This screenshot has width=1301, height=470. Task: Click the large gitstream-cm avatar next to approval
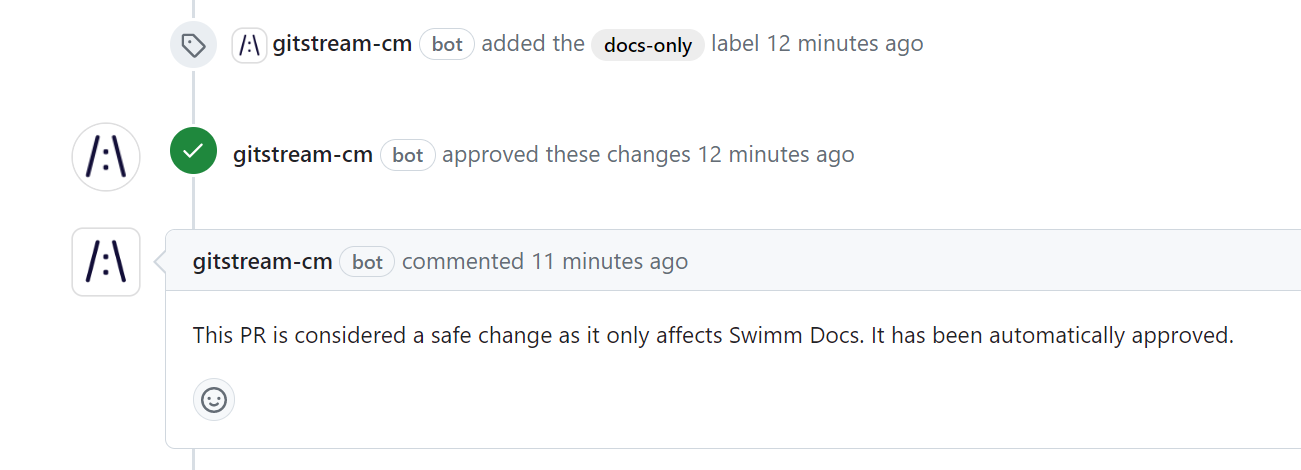[x=106, y=157]
